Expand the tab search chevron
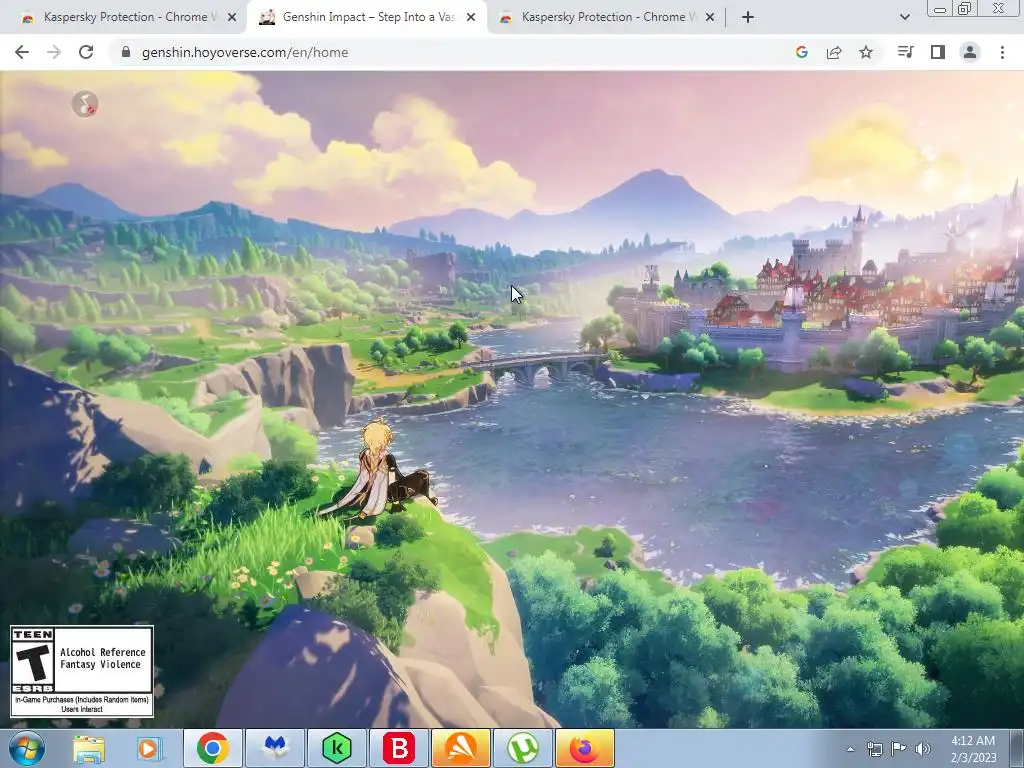Viewport: 1024px width, 768px height. point(904,17)
